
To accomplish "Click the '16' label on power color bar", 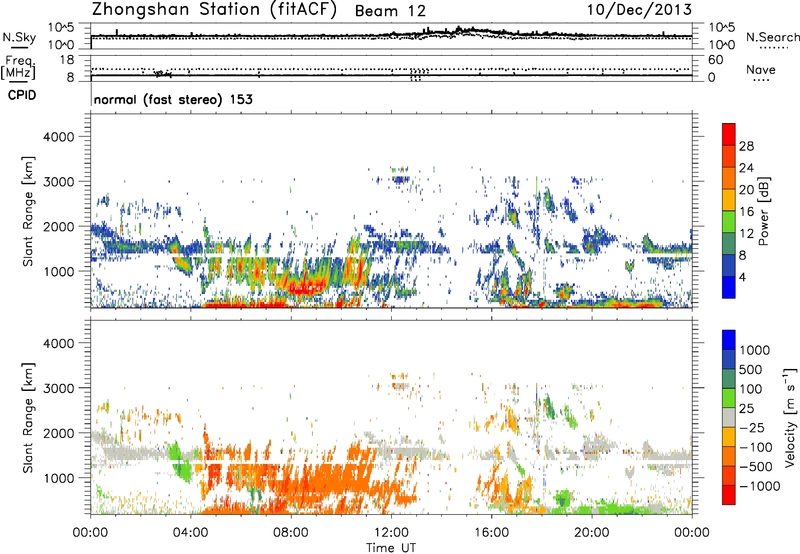I will (x=746, y=212).
